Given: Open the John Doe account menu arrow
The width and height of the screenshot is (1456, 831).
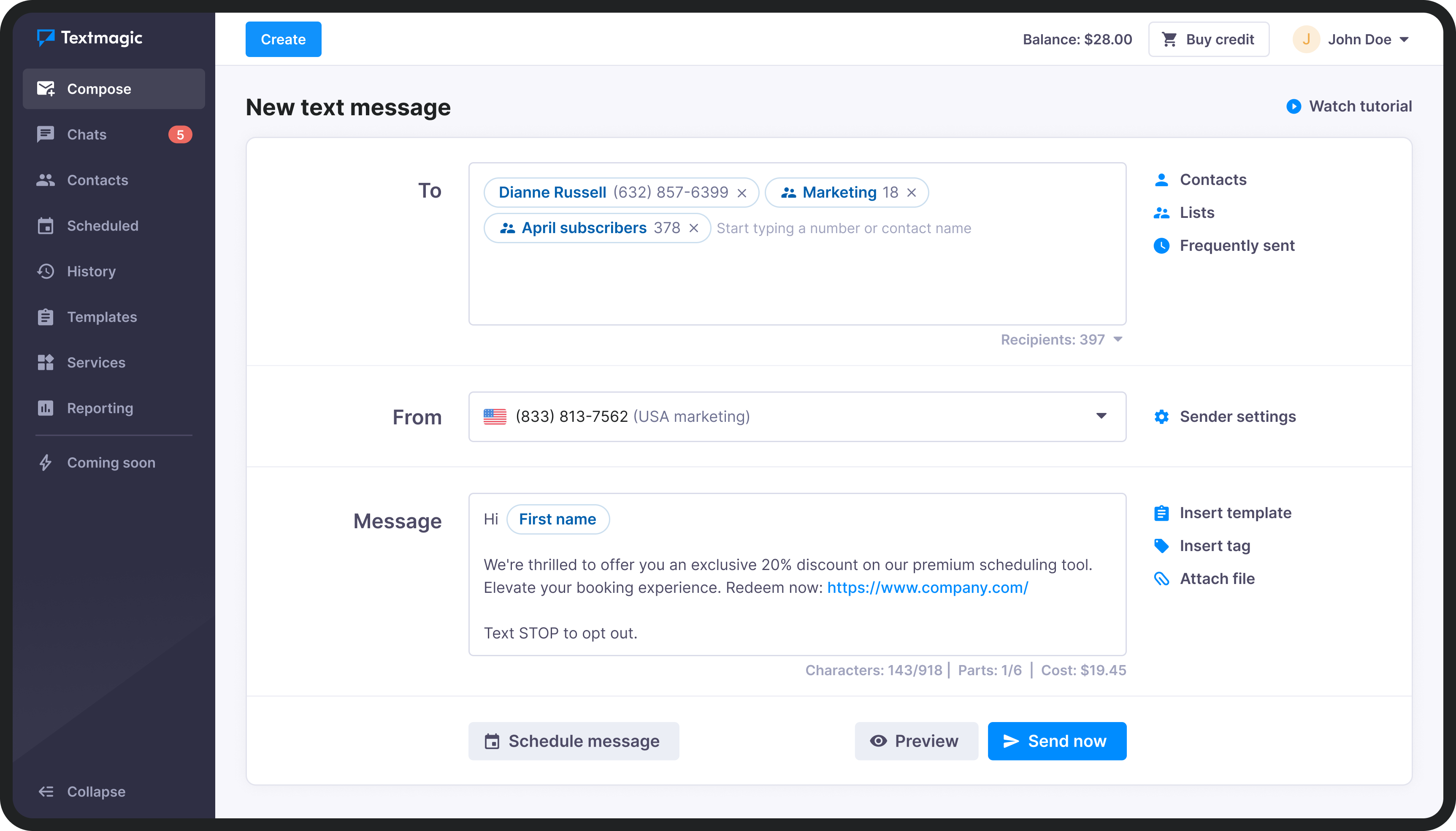Looking at the screenshot, I should coord(1404,39).
